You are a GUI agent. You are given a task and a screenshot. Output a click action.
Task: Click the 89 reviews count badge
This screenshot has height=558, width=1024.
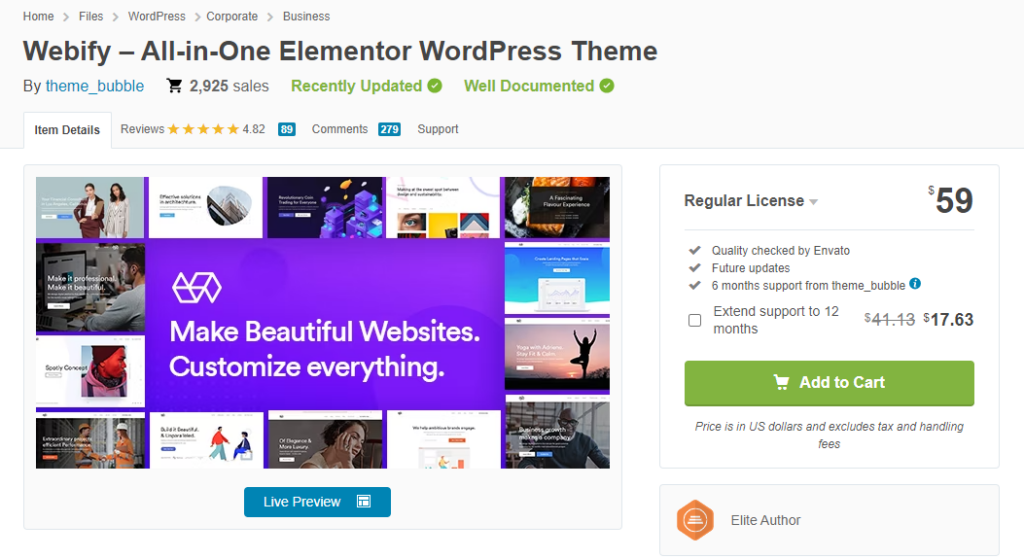tap(287, 129)
